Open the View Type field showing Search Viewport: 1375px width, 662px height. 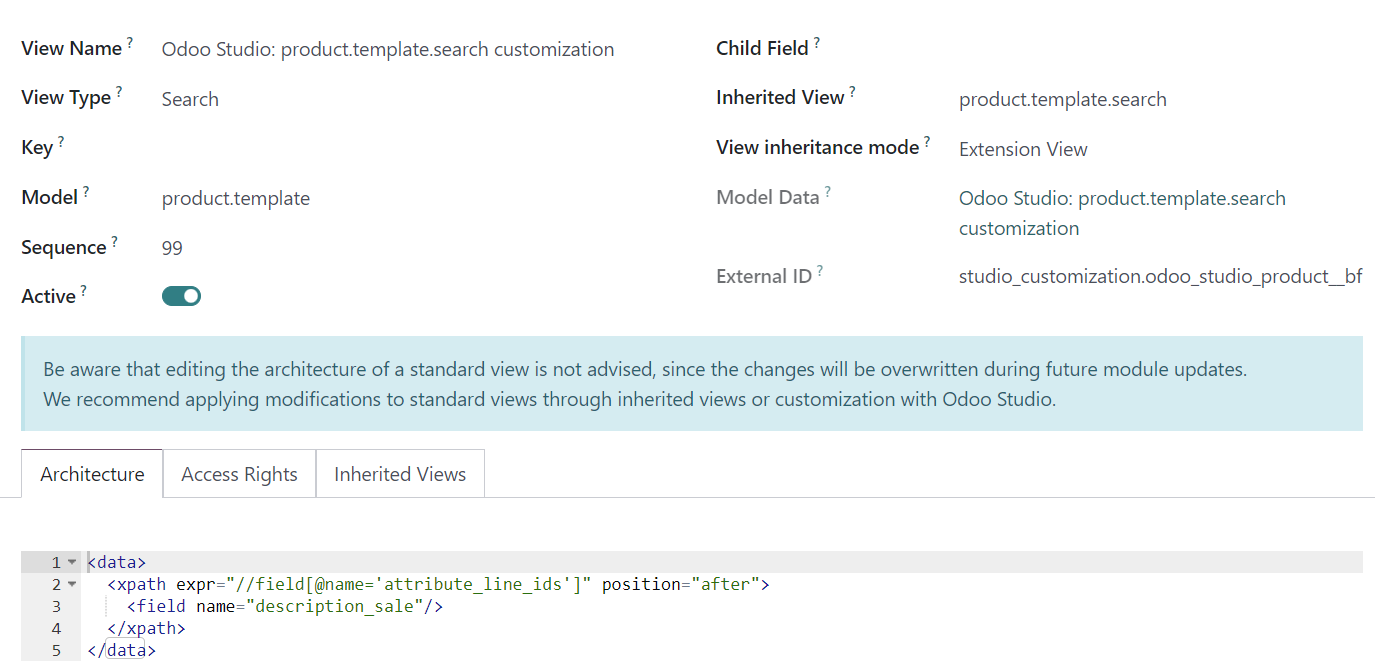point(190,99)
